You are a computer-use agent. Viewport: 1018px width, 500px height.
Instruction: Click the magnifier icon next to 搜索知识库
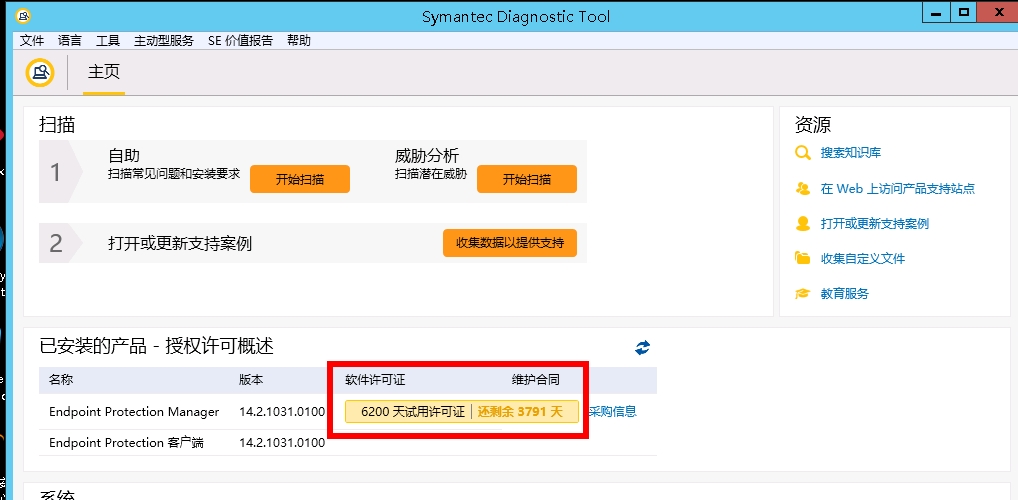coord(803,153)
